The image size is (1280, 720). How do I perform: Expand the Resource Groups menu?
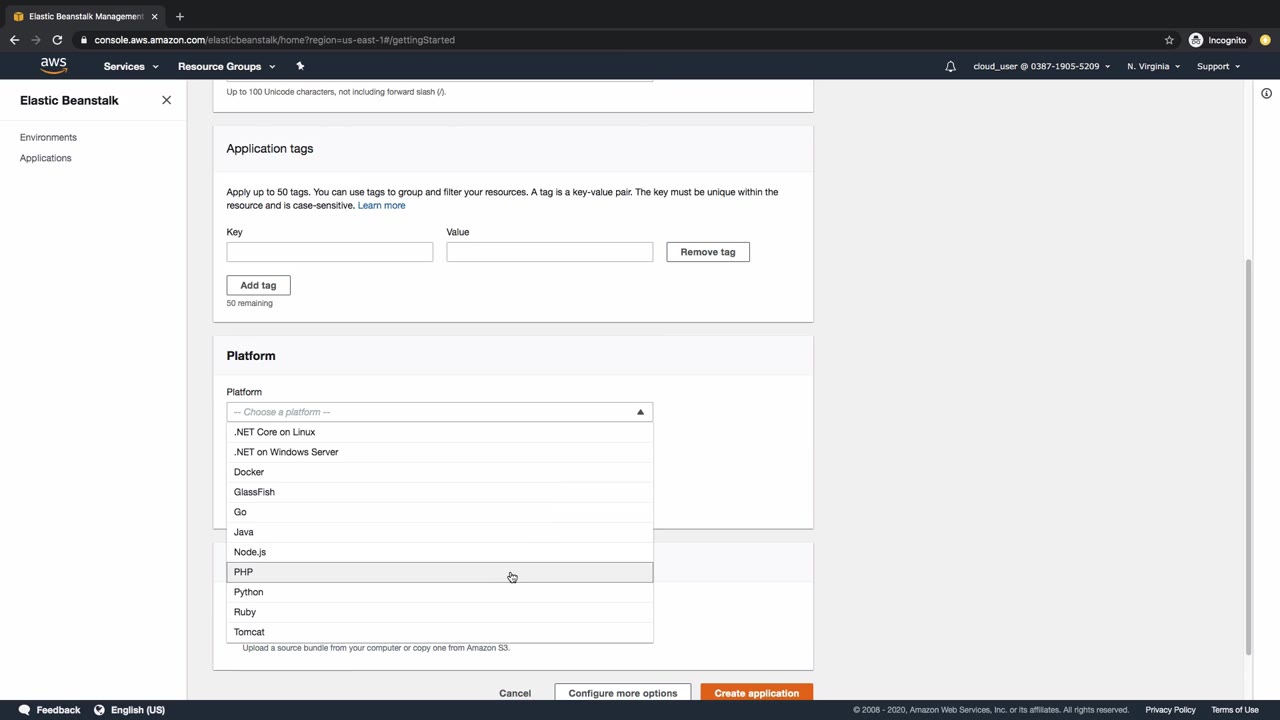pos(226,66)
